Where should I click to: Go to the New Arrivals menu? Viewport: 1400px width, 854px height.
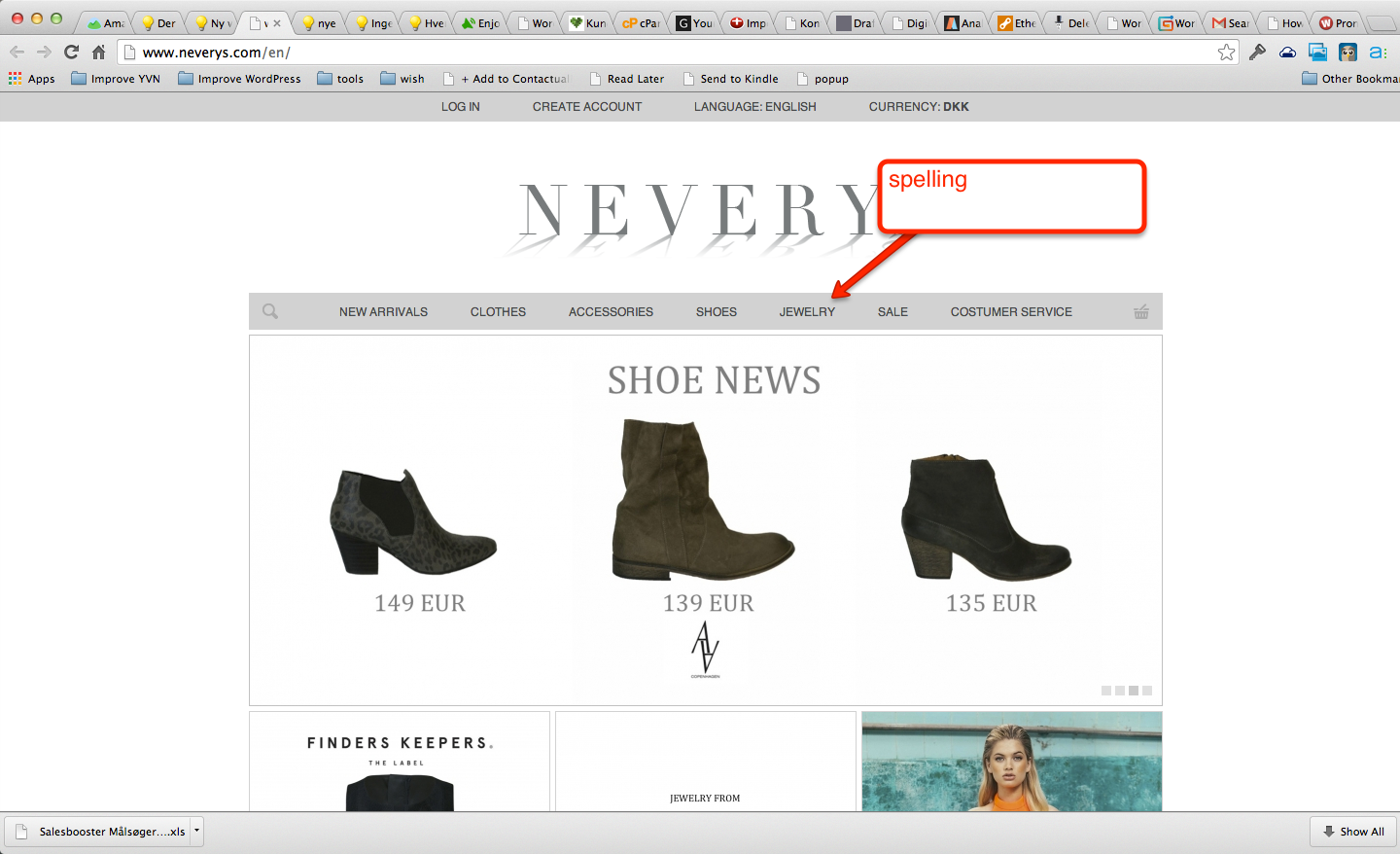coord(383,312)
